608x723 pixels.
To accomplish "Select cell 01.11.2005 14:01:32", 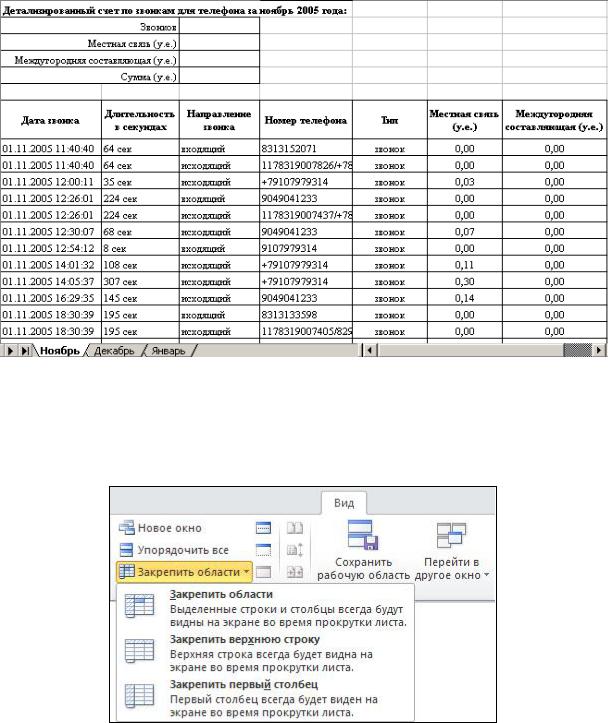I will click(51, 265).
